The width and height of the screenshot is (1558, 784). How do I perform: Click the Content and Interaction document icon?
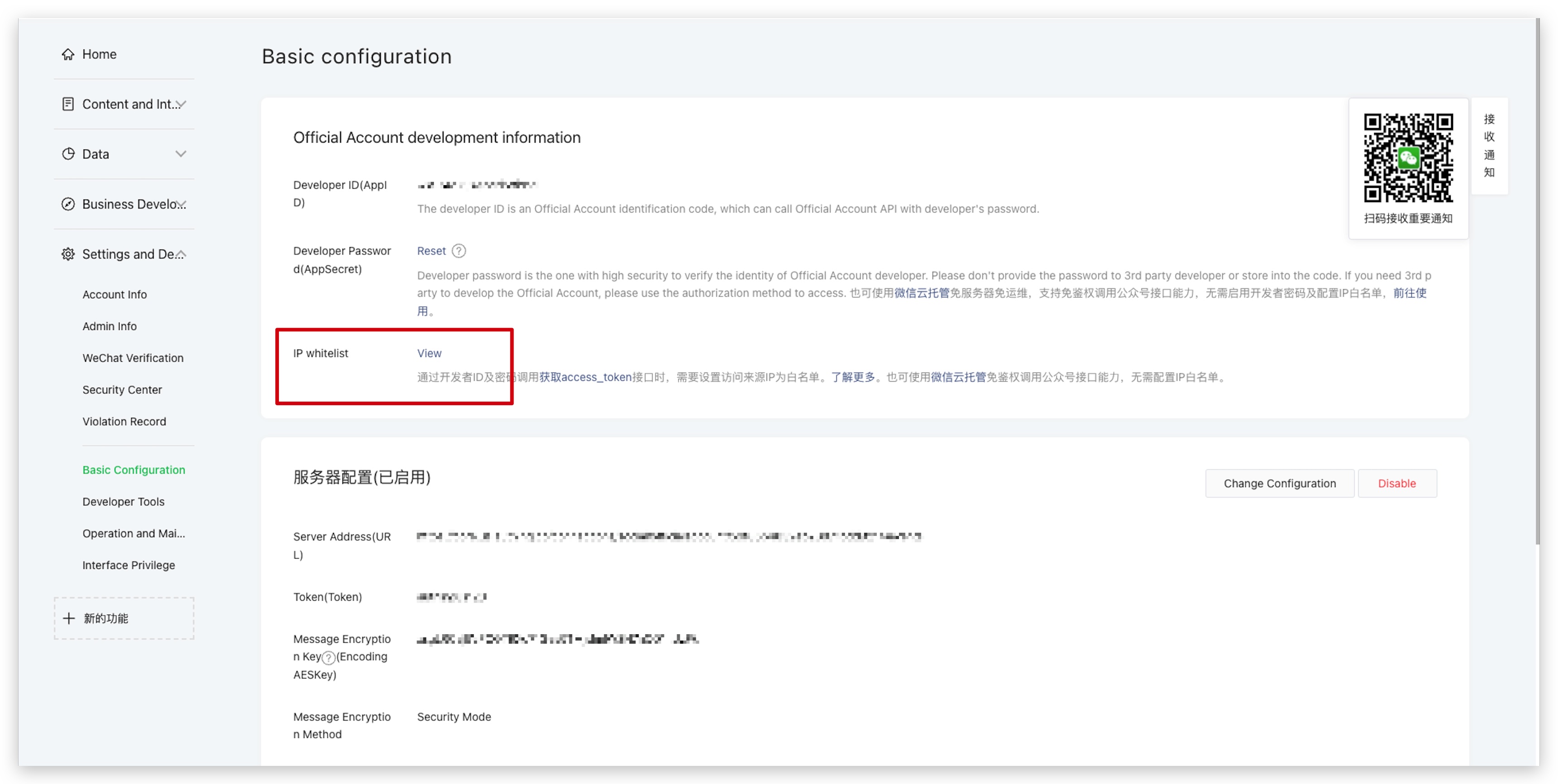click(68, 104)
